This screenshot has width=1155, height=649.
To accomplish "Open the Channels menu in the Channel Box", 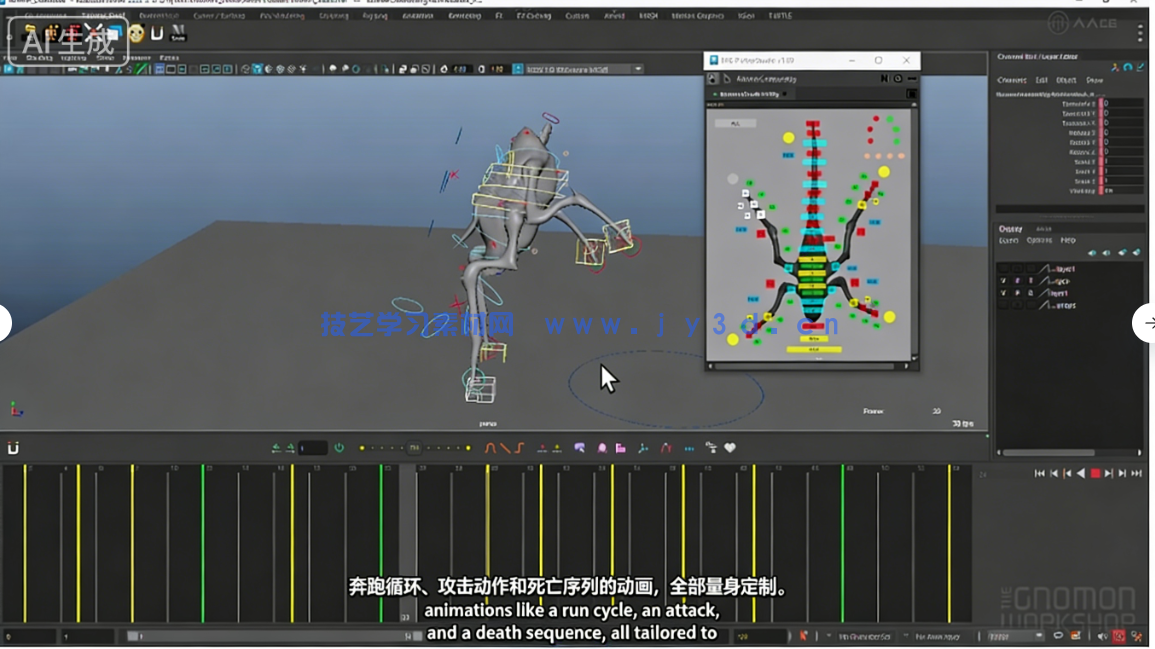I will (1011, 80).
